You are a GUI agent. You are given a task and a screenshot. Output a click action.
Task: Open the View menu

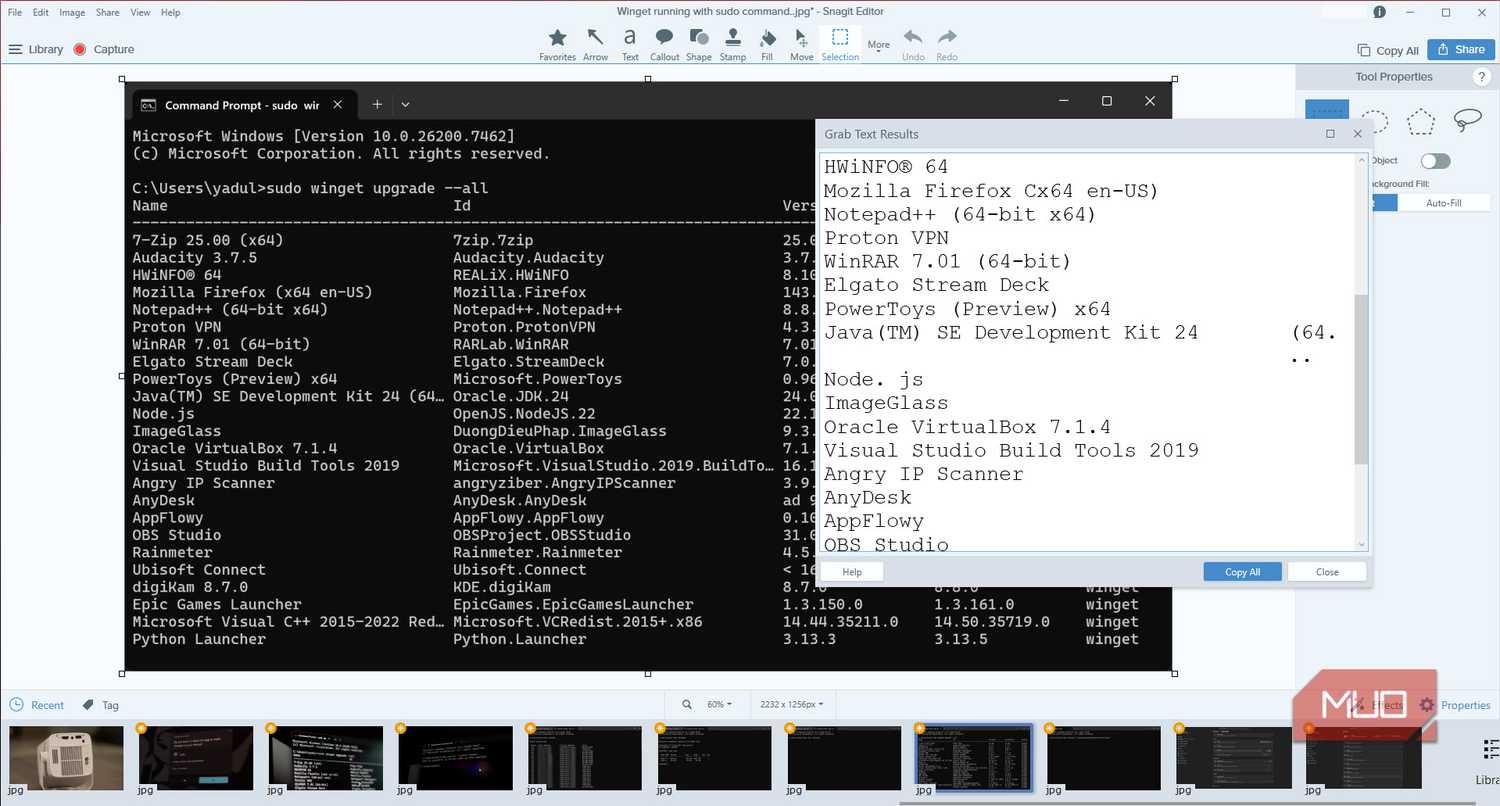(140, 12)
